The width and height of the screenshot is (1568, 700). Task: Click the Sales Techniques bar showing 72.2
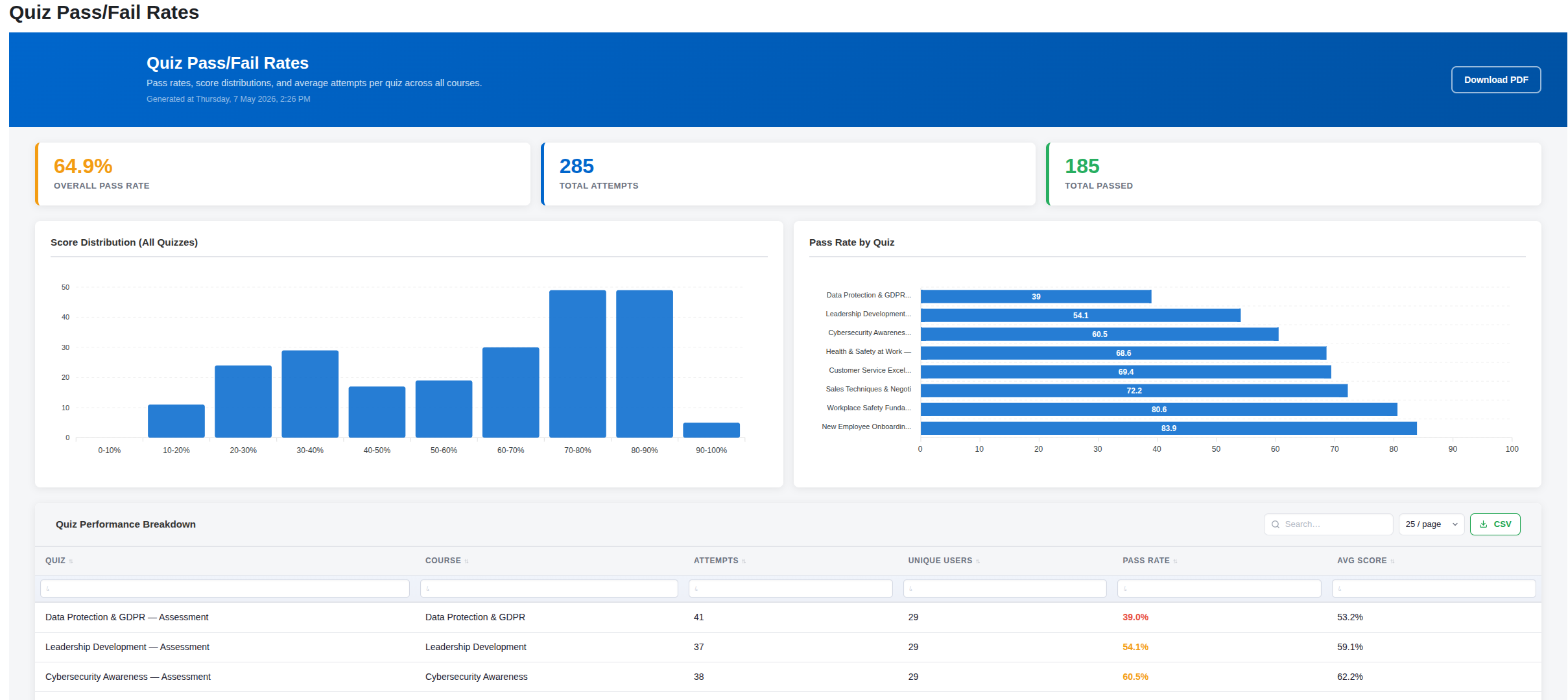[1134, 391]
